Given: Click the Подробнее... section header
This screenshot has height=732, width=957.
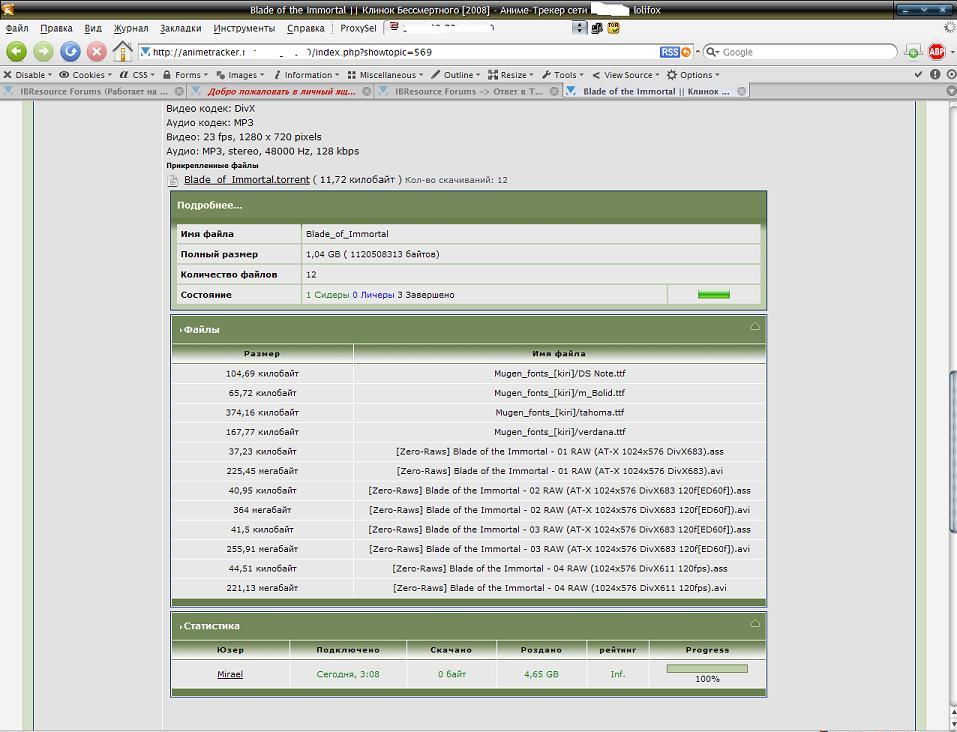Looking at the screenshot, I should (468, 206).
